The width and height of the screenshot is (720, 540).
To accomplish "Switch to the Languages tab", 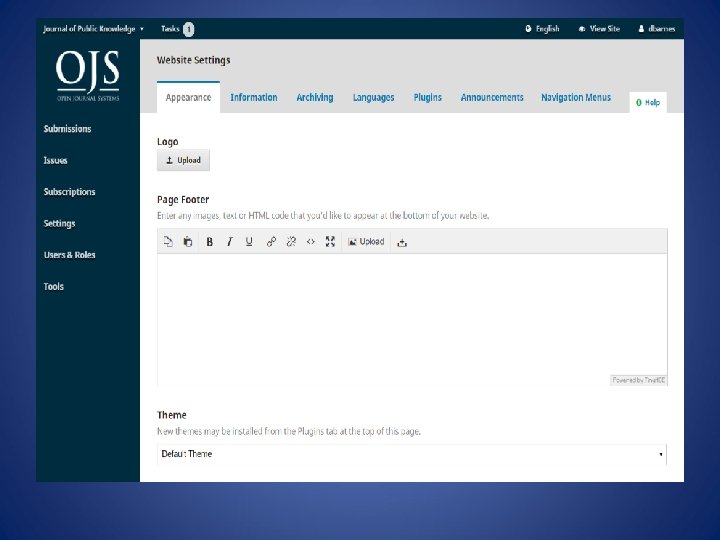I will (373, 97).
